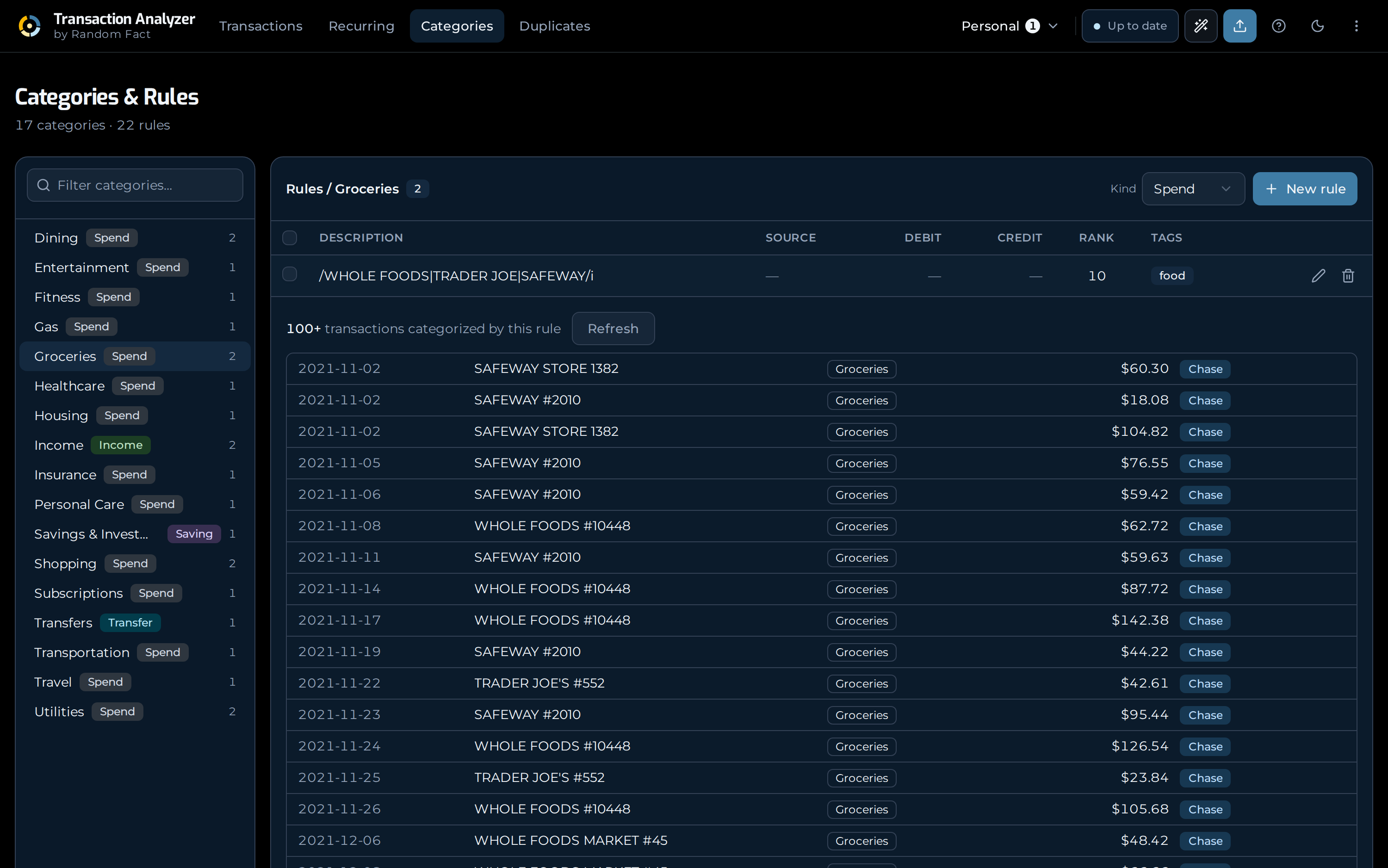Select the Income category
Image resolution: width=1388 pixels, height=868 pixels.
tap(135, 445)
